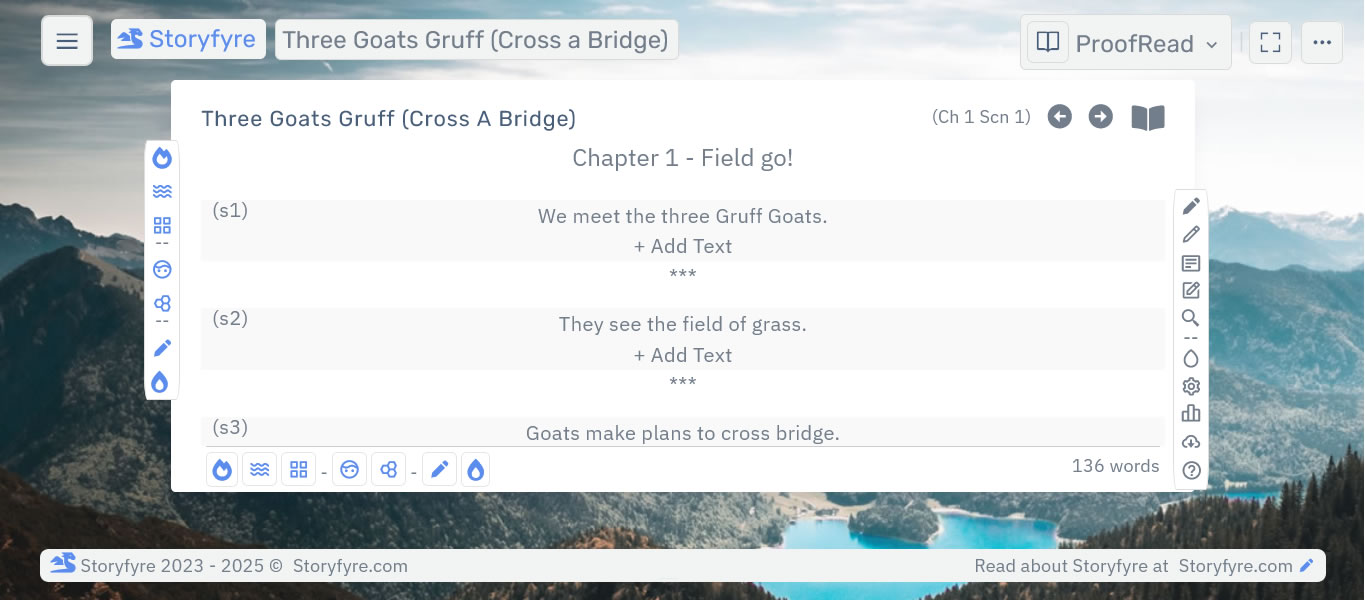Image resolution: width=1365 pixels, height=600 pixels.
Task: Go to previous scene arrow
Action: (1059, 117)
